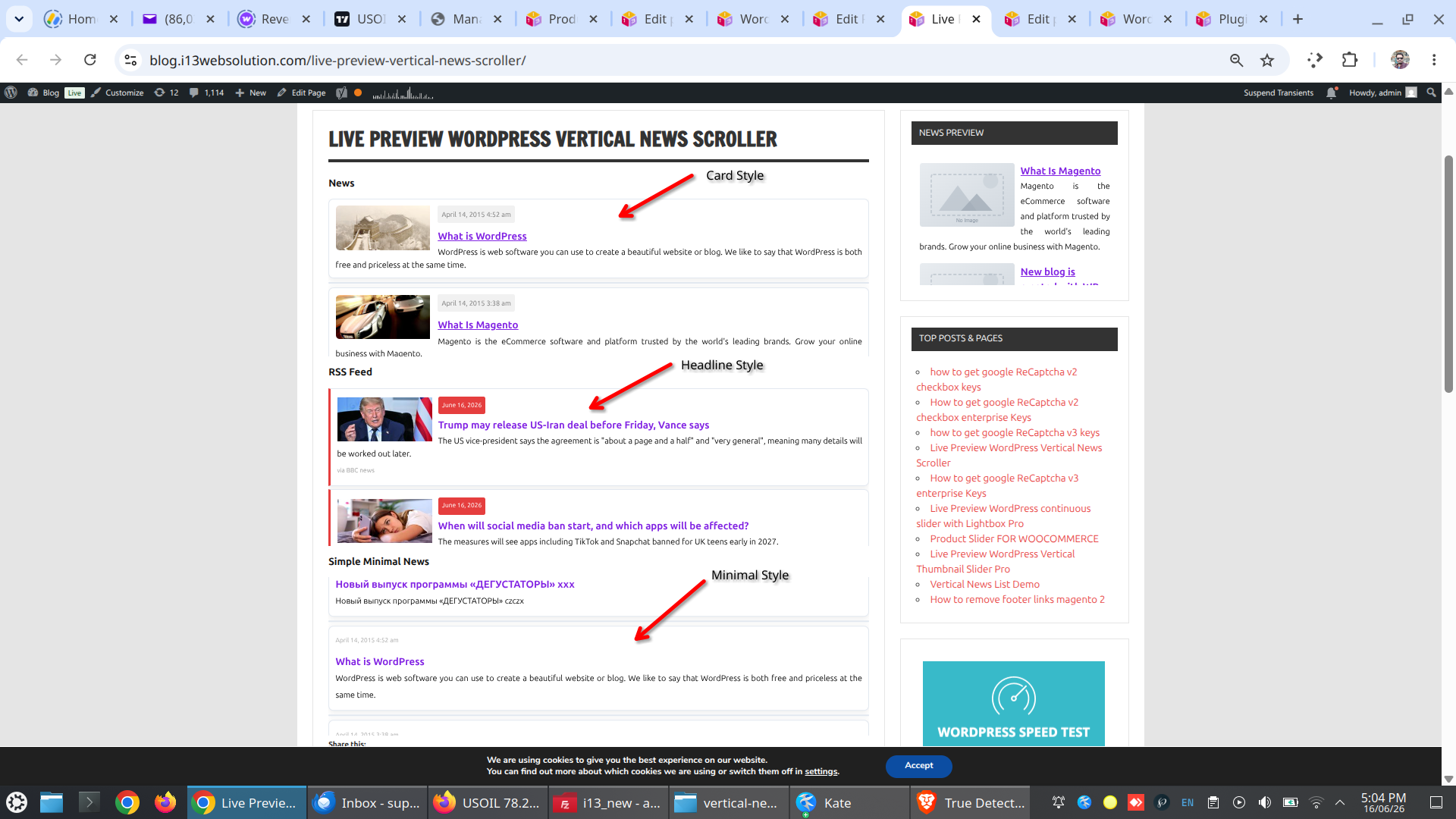The width and height of the screenshot is (1456, 819).
Task: Open the volume control in system tray
Action: (1265, 802)
